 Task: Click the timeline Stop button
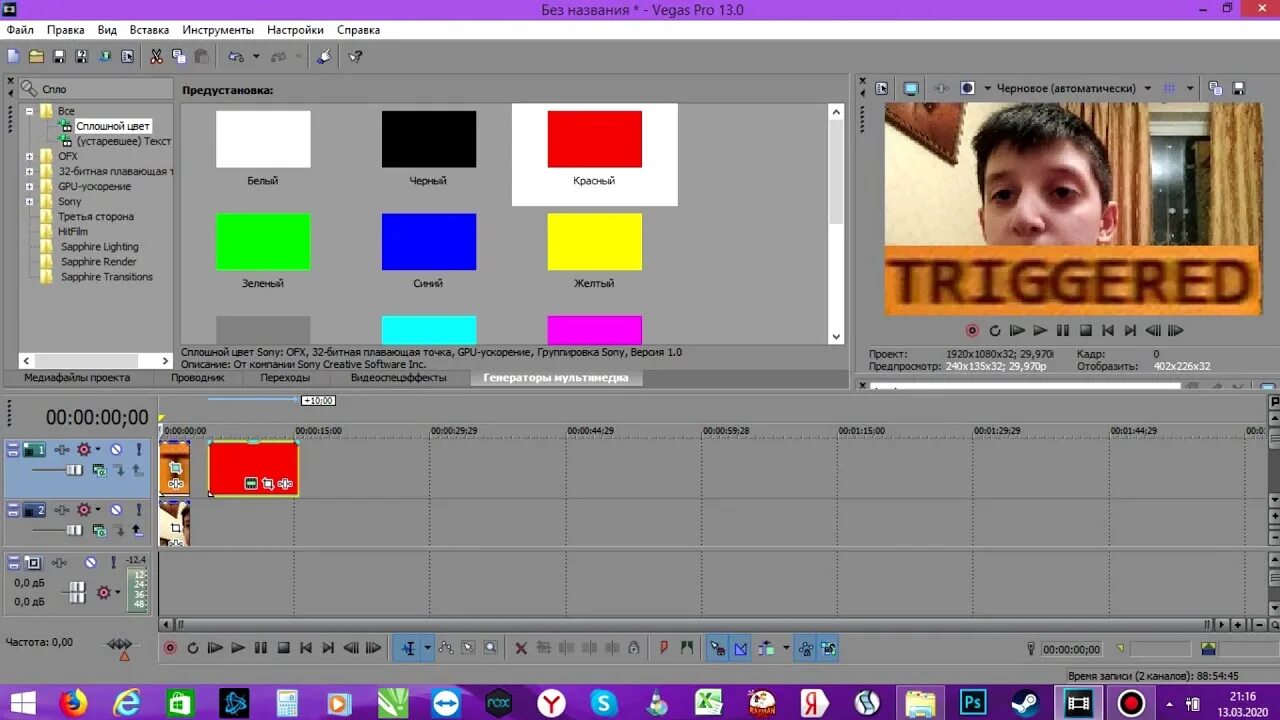coord(284,648)
